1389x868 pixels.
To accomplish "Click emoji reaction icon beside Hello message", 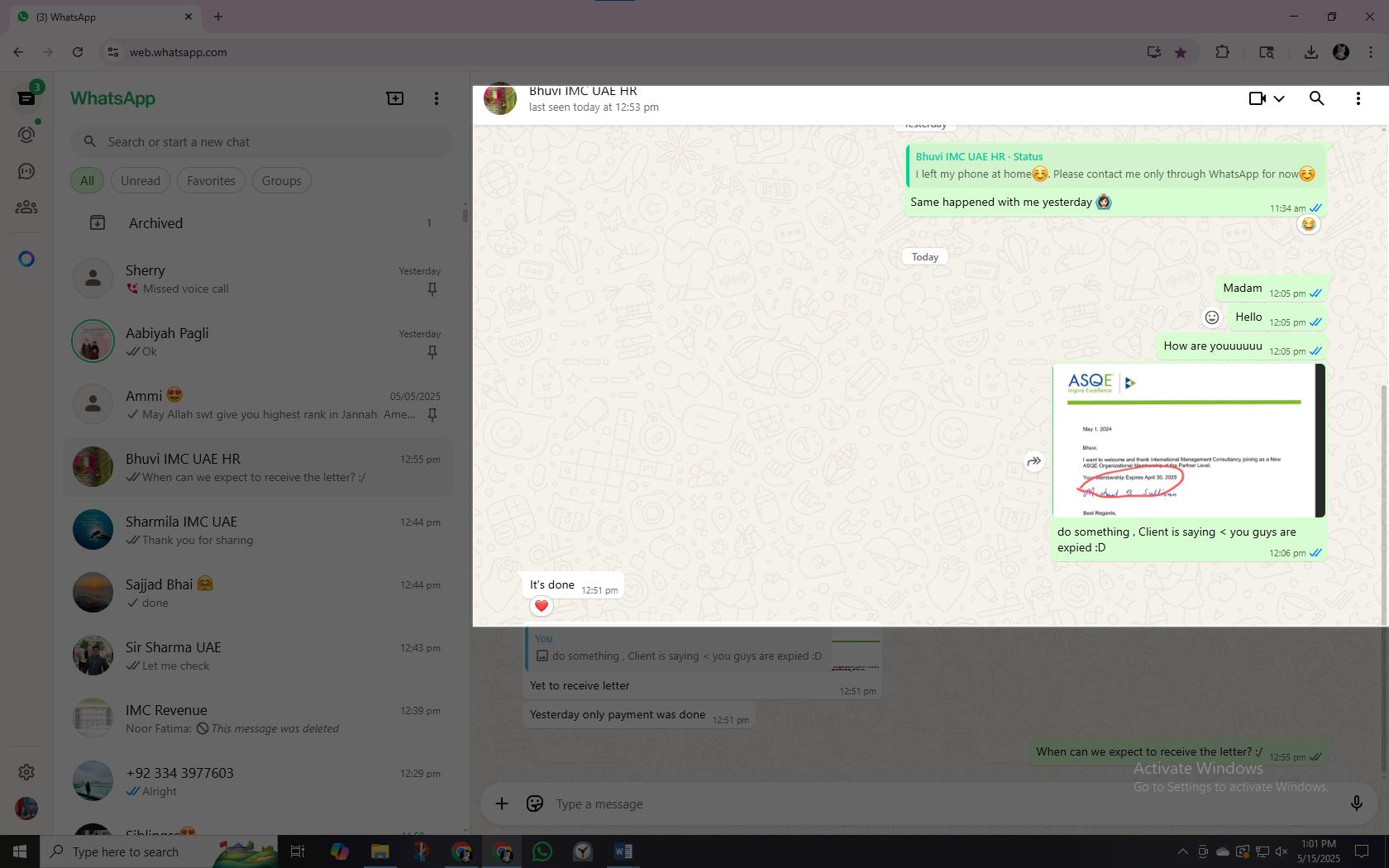I will (x=1212, y=317).
